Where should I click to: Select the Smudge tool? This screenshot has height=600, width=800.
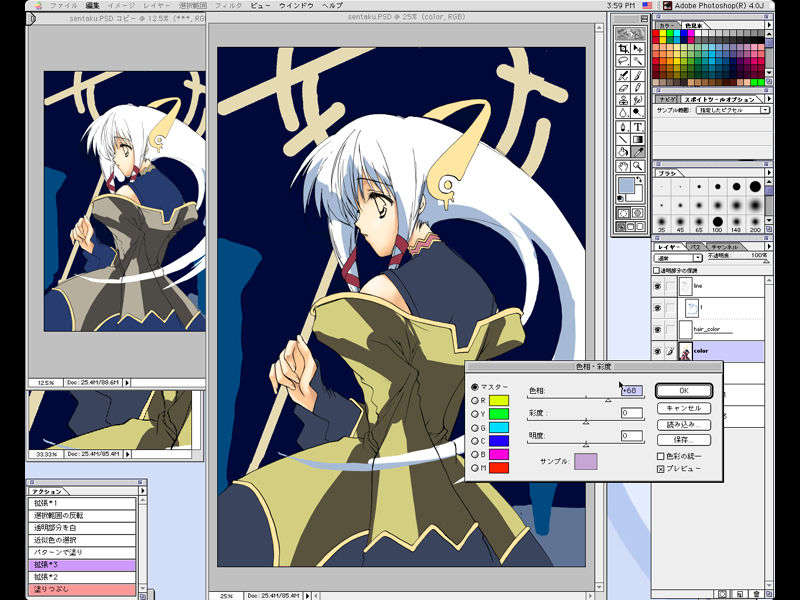[x=638, y=100]
